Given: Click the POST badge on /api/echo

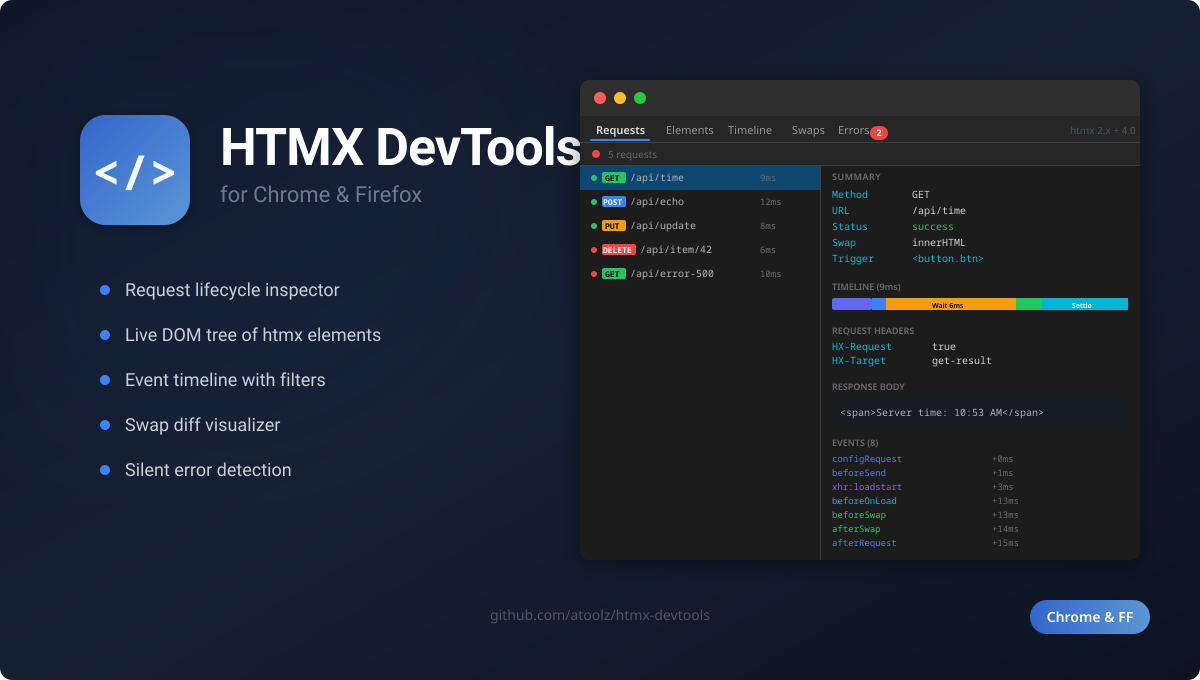Looking at the screenshot, I should [611, 201].
